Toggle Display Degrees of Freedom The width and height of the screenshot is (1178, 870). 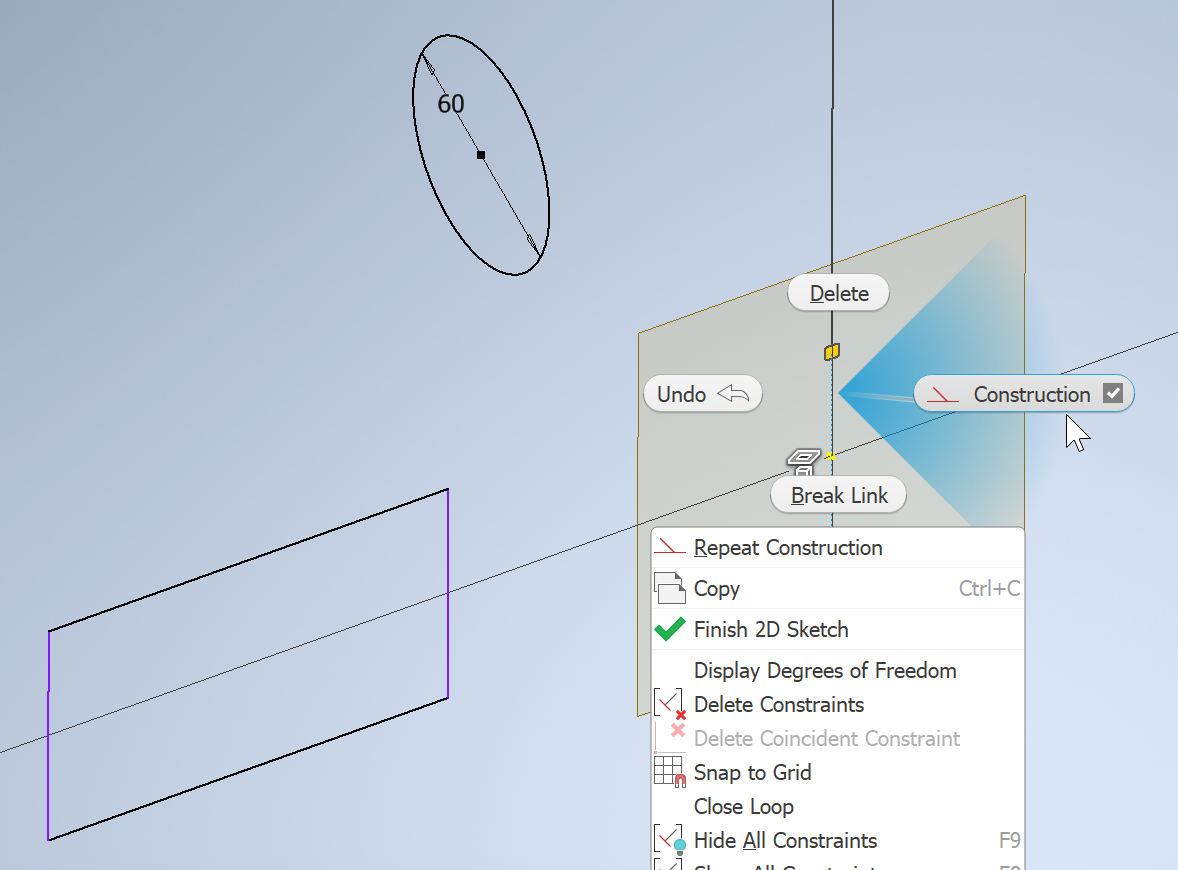825,670
